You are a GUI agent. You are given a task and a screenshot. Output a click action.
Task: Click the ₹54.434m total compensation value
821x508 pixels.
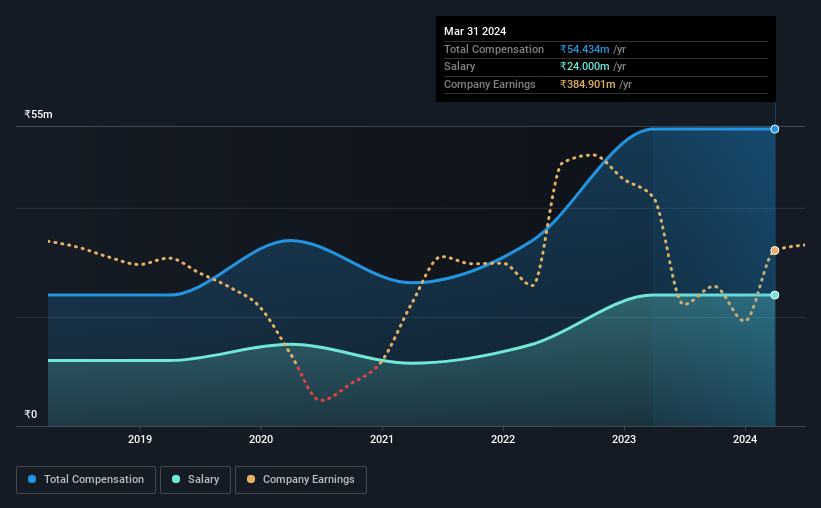click(584, 49)
